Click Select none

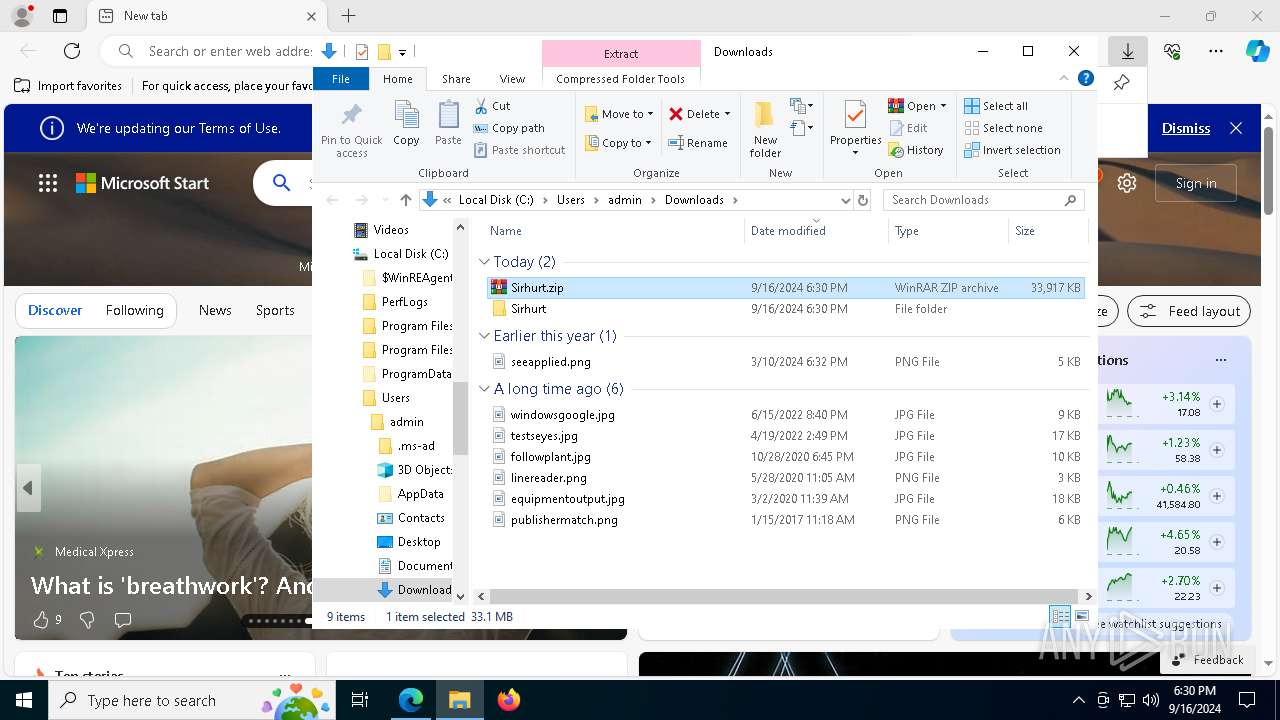(x=1003, y=128)
